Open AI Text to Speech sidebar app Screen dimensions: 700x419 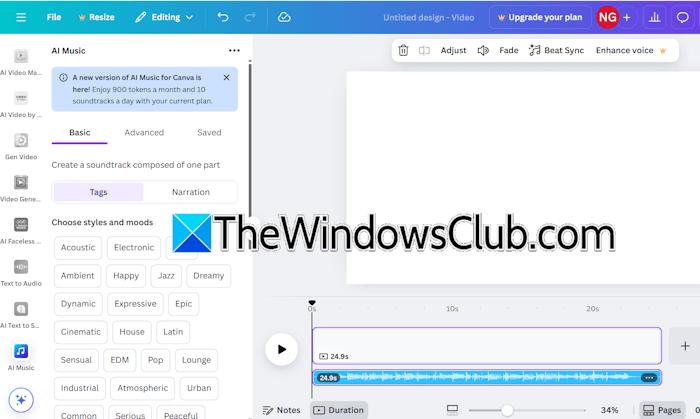coord(21,315)
